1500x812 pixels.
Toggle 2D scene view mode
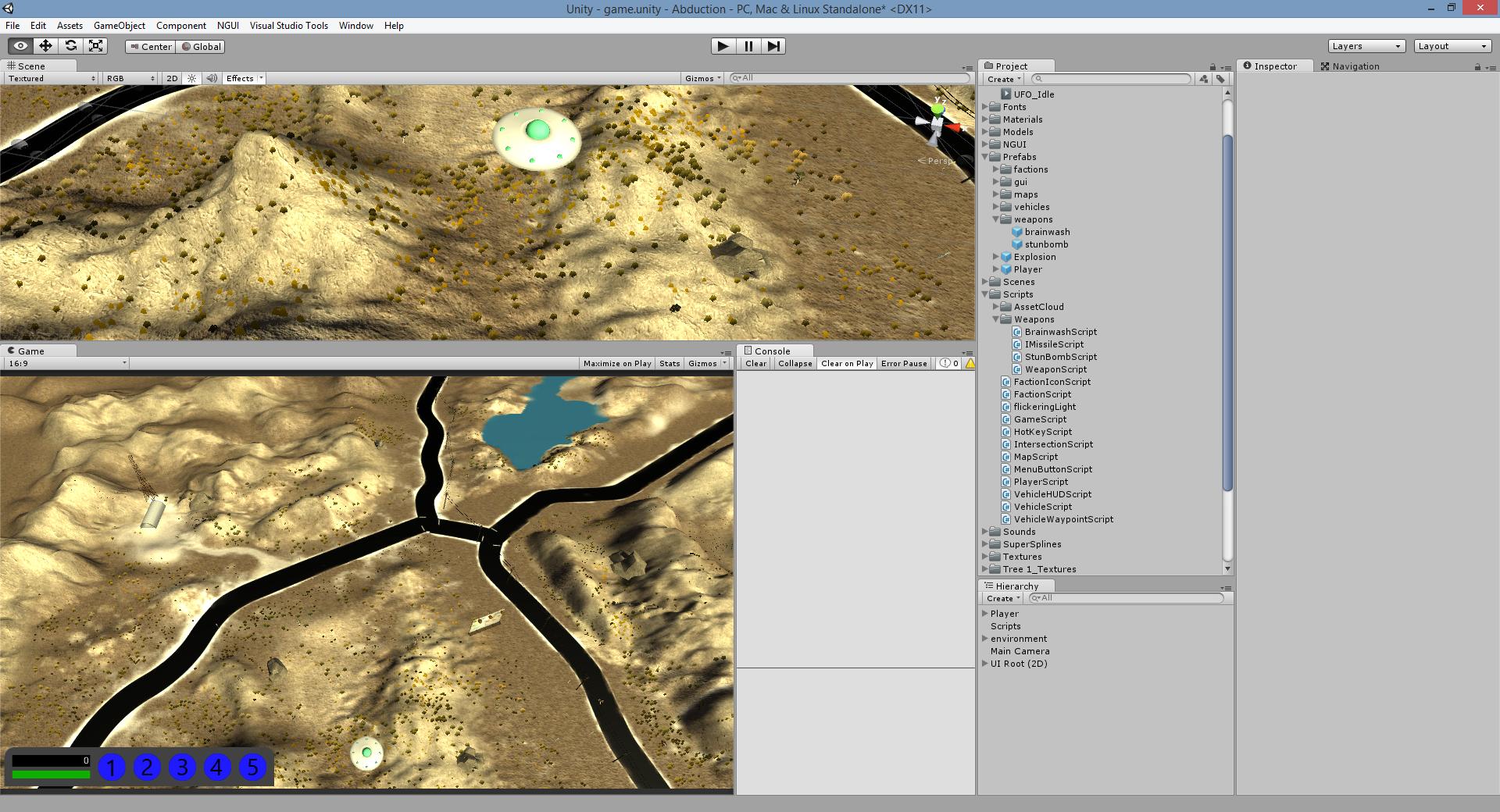pyautogui.click(x=172, y=78)
